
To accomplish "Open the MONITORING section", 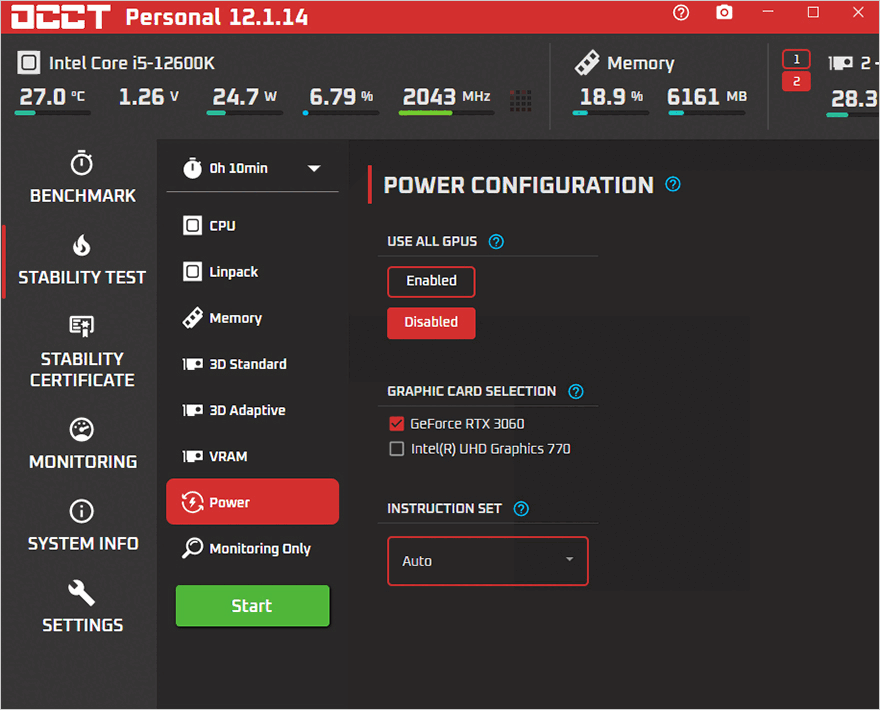I will coord(82,444).
